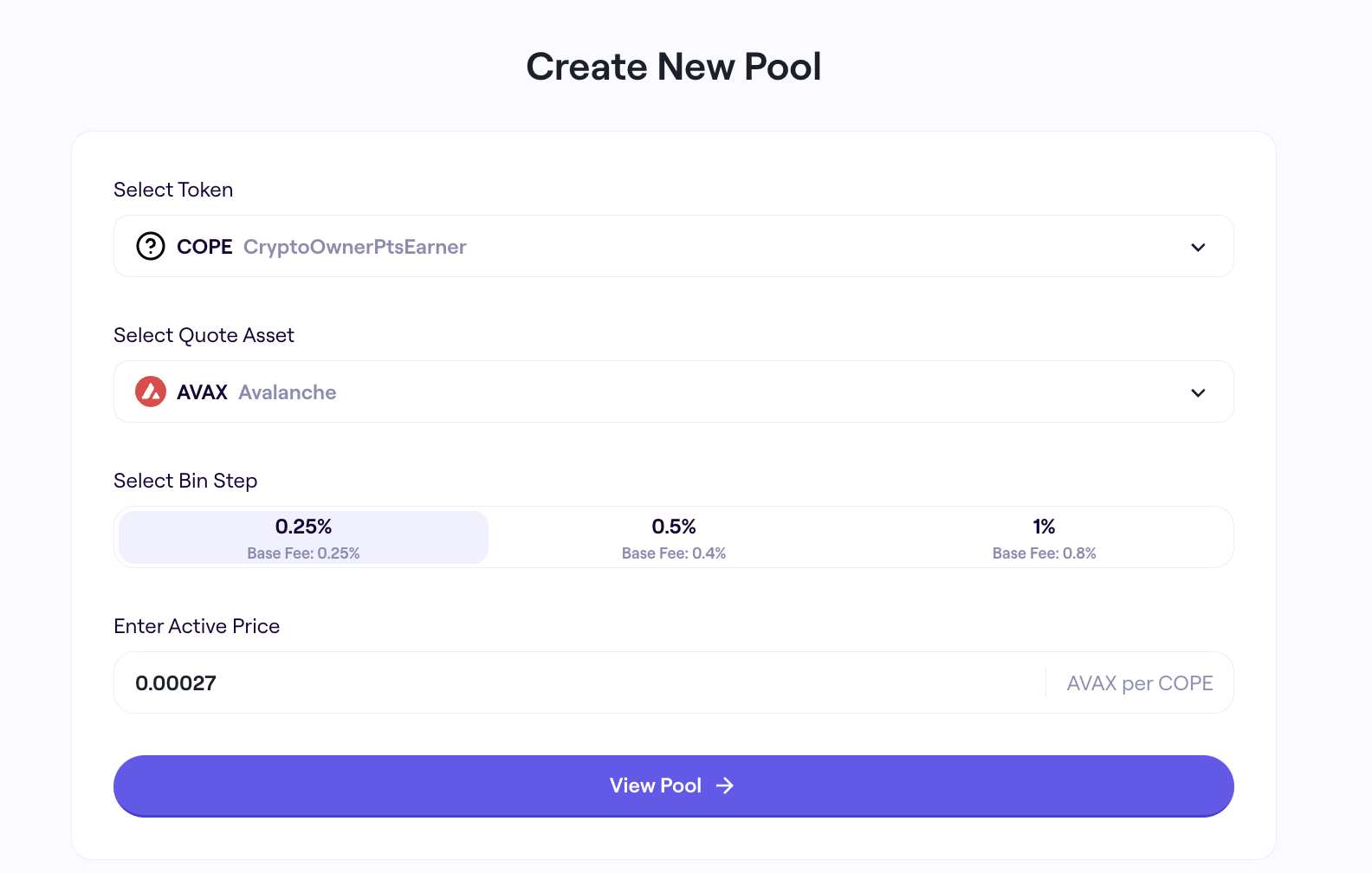Click the "Select Bin Step" label
The height and width of the screenshot is (873, 1372).
coord(185,481)
